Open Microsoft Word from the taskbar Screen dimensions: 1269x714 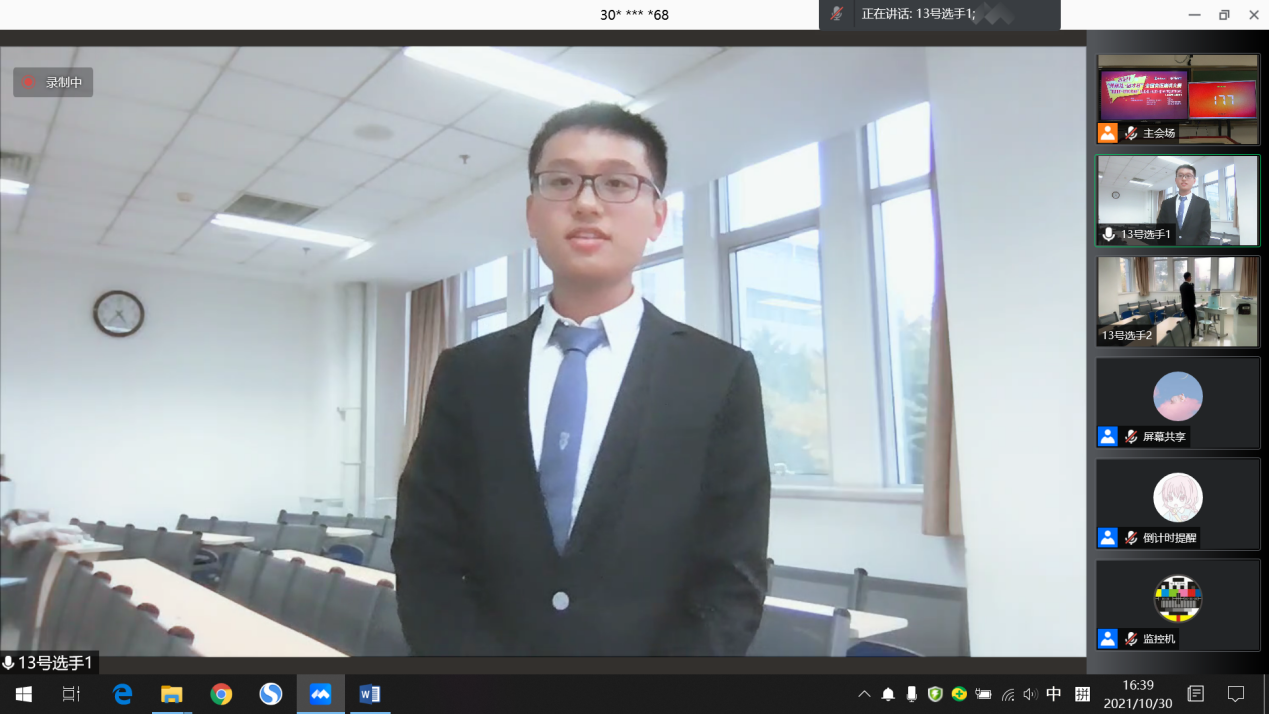tap(369, 694)
